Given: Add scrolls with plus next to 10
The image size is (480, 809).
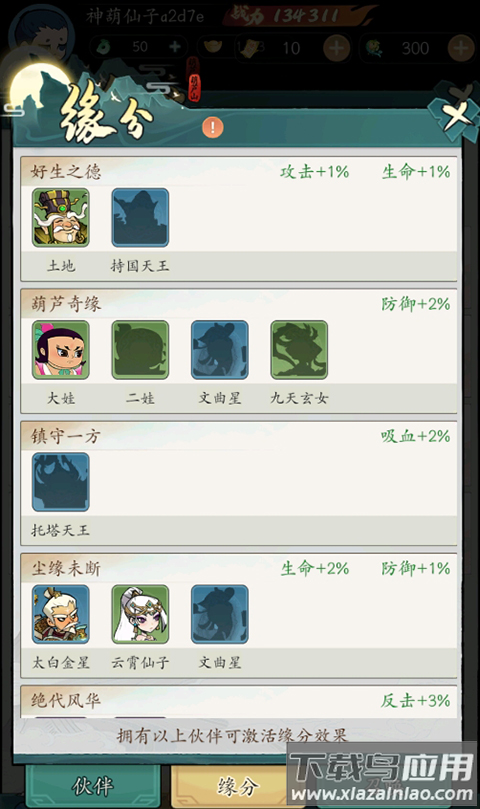Looking at the screenshot, I should click(336, 48).
